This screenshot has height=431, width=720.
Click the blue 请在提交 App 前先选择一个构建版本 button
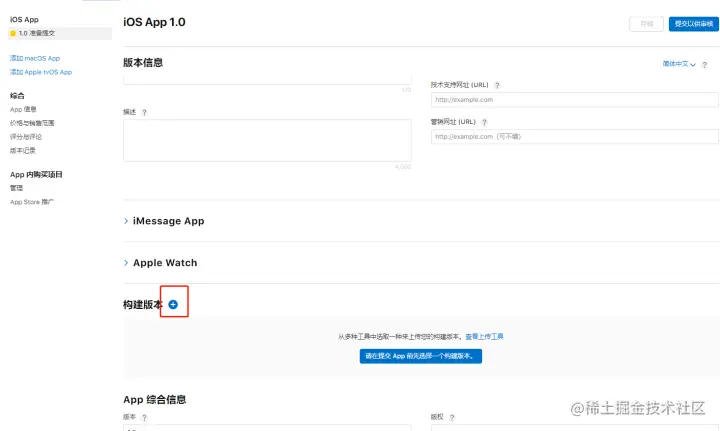click(421, 356)
